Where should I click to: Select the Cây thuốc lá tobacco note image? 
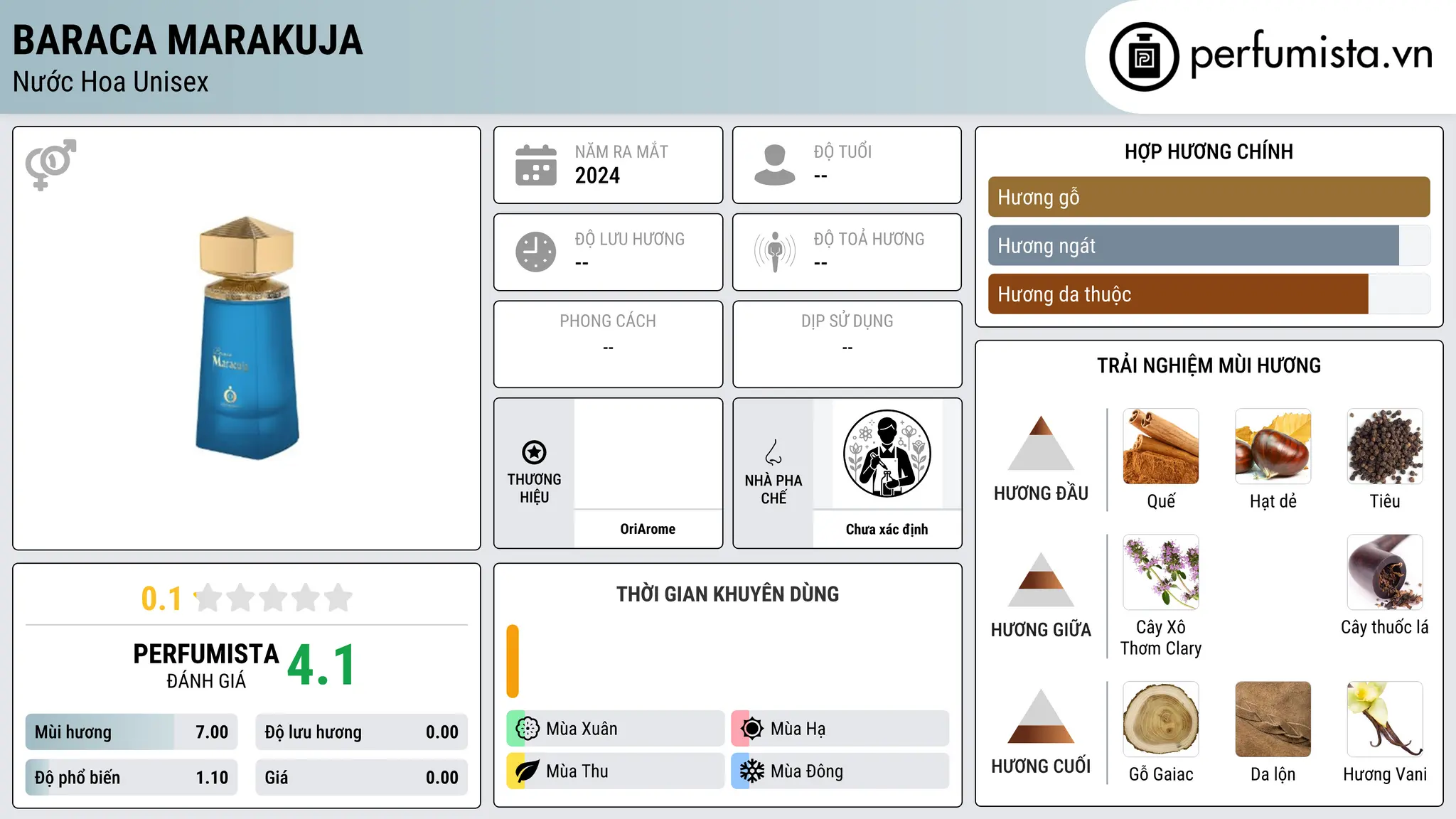[x=1385, y=572]
